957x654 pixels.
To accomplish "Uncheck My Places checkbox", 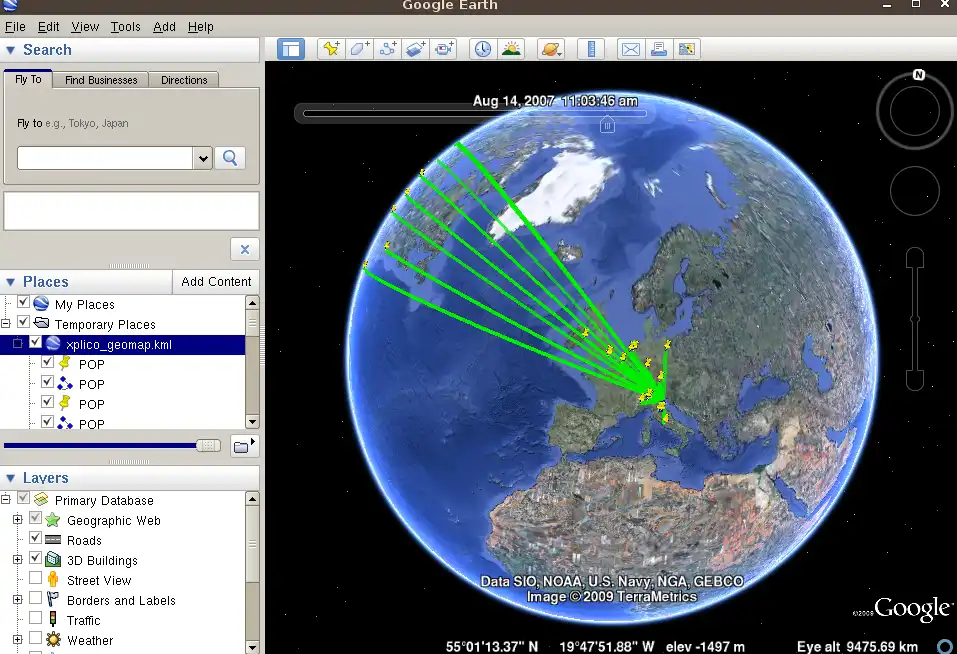I will click(23, 302).
